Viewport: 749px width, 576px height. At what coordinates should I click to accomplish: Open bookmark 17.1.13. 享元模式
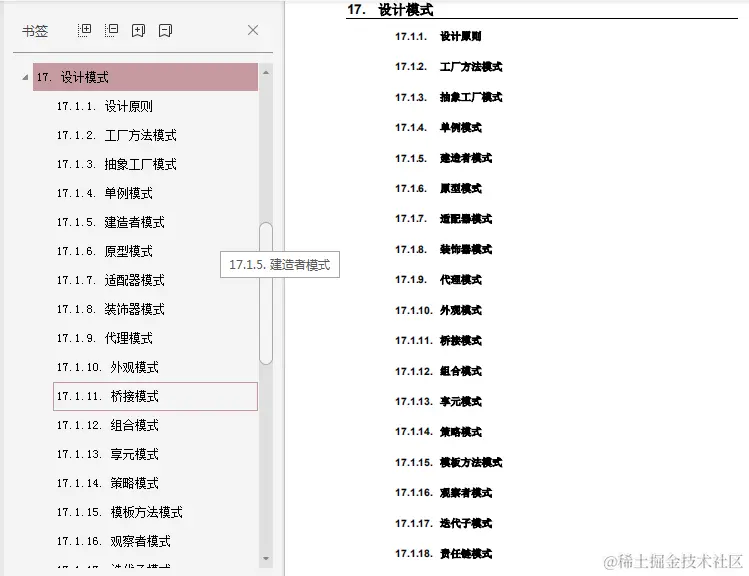click(x=107, y=454)
